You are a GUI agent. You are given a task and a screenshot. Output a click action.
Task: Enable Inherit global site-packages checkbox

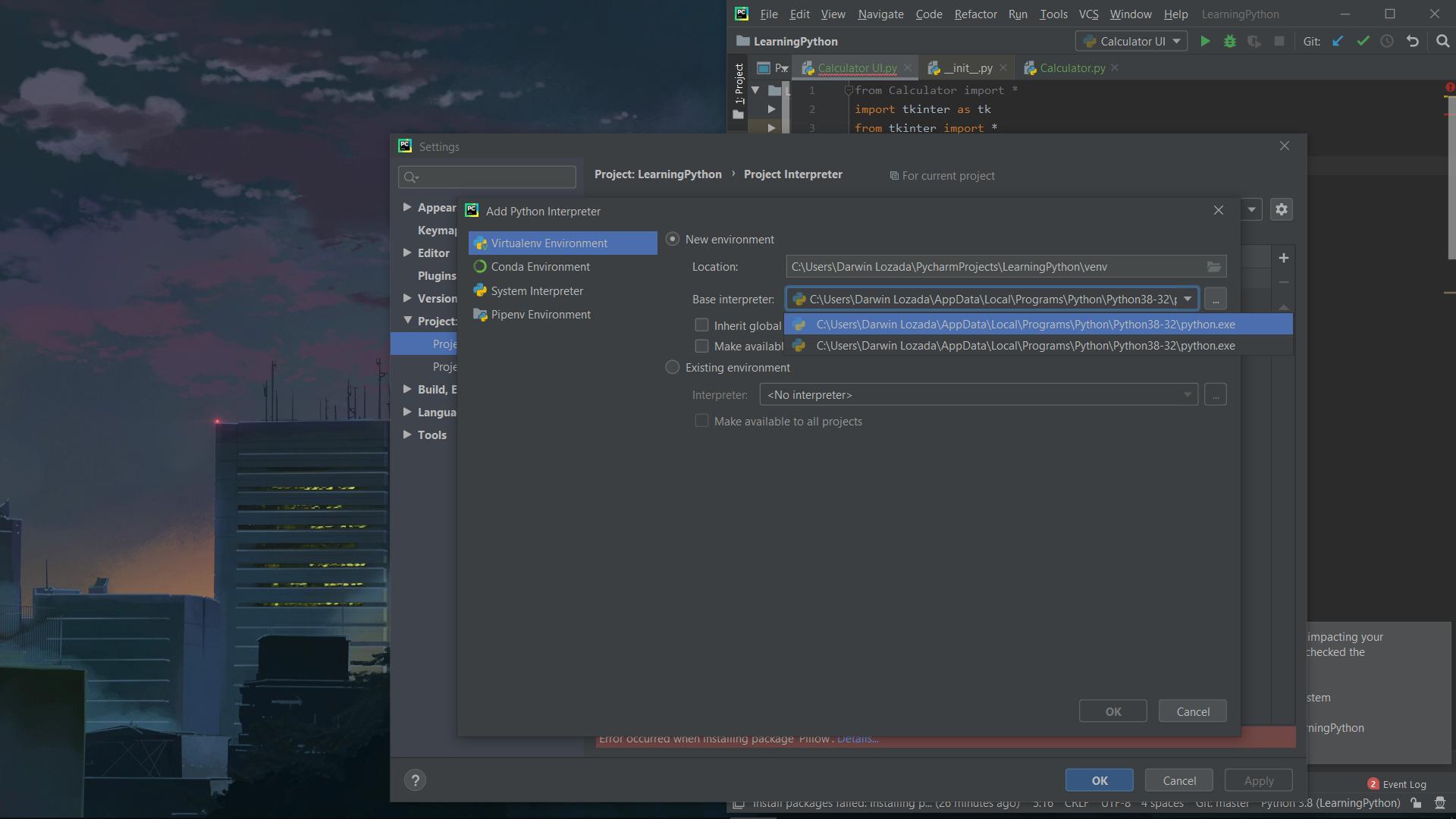[x=701, y=325]
